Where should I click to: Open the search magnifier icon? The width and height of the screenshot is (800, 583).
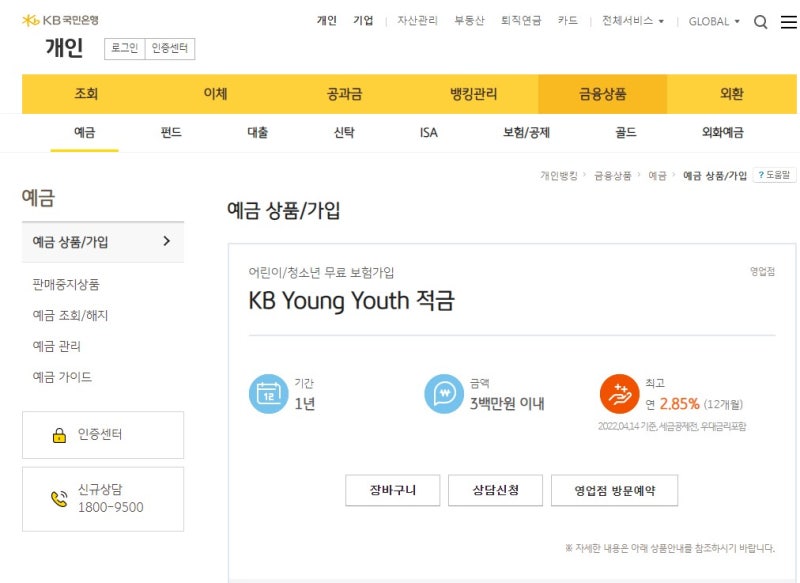(x=760, y=22)
